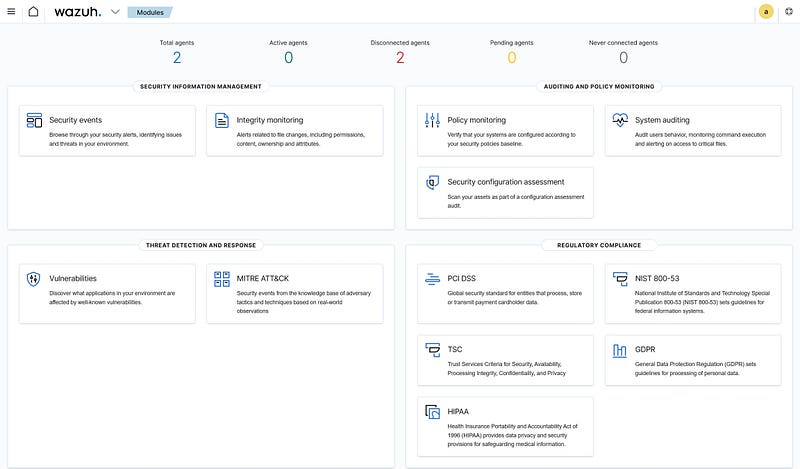The width and height of the screenshot is (800, 469).
Task: Click the Policy monitoring sliders icon
Action: (x=432, y=120)
